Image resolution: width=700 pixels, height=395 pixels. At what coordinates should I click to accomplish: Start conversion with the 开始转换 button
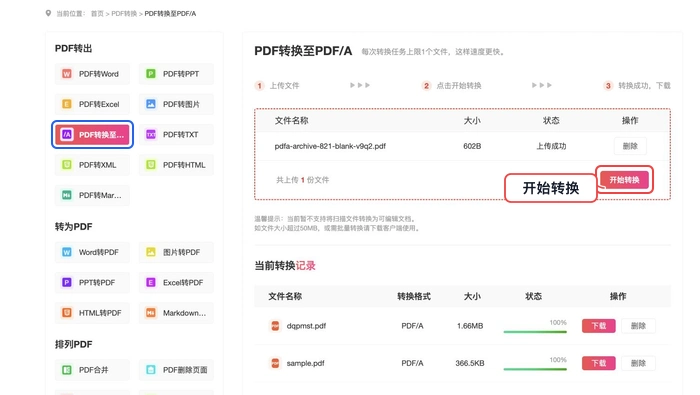click(625, 180)
